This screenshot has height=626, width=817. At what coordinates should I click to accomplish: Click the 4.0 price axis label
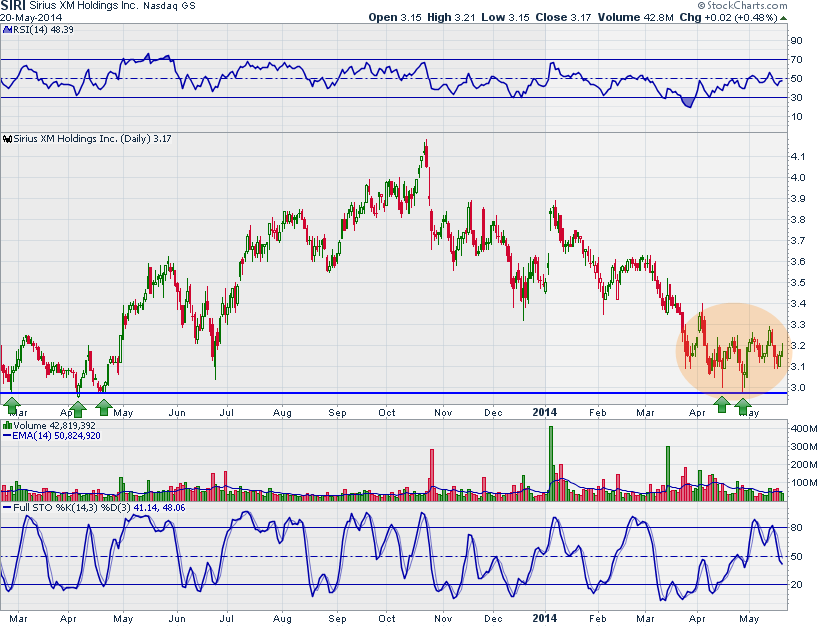click(798, 178)
